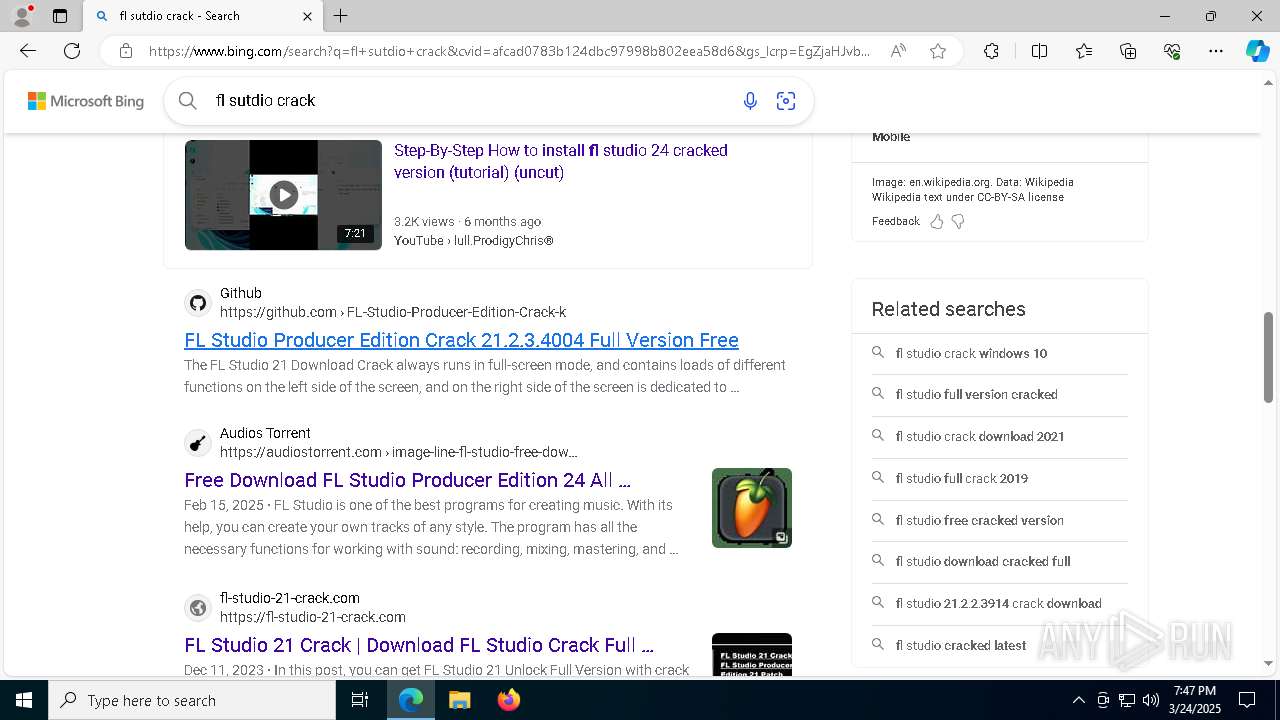Screen dimensions: 1280x720
Task: Open the volume control
Action: pos(1151,700)
